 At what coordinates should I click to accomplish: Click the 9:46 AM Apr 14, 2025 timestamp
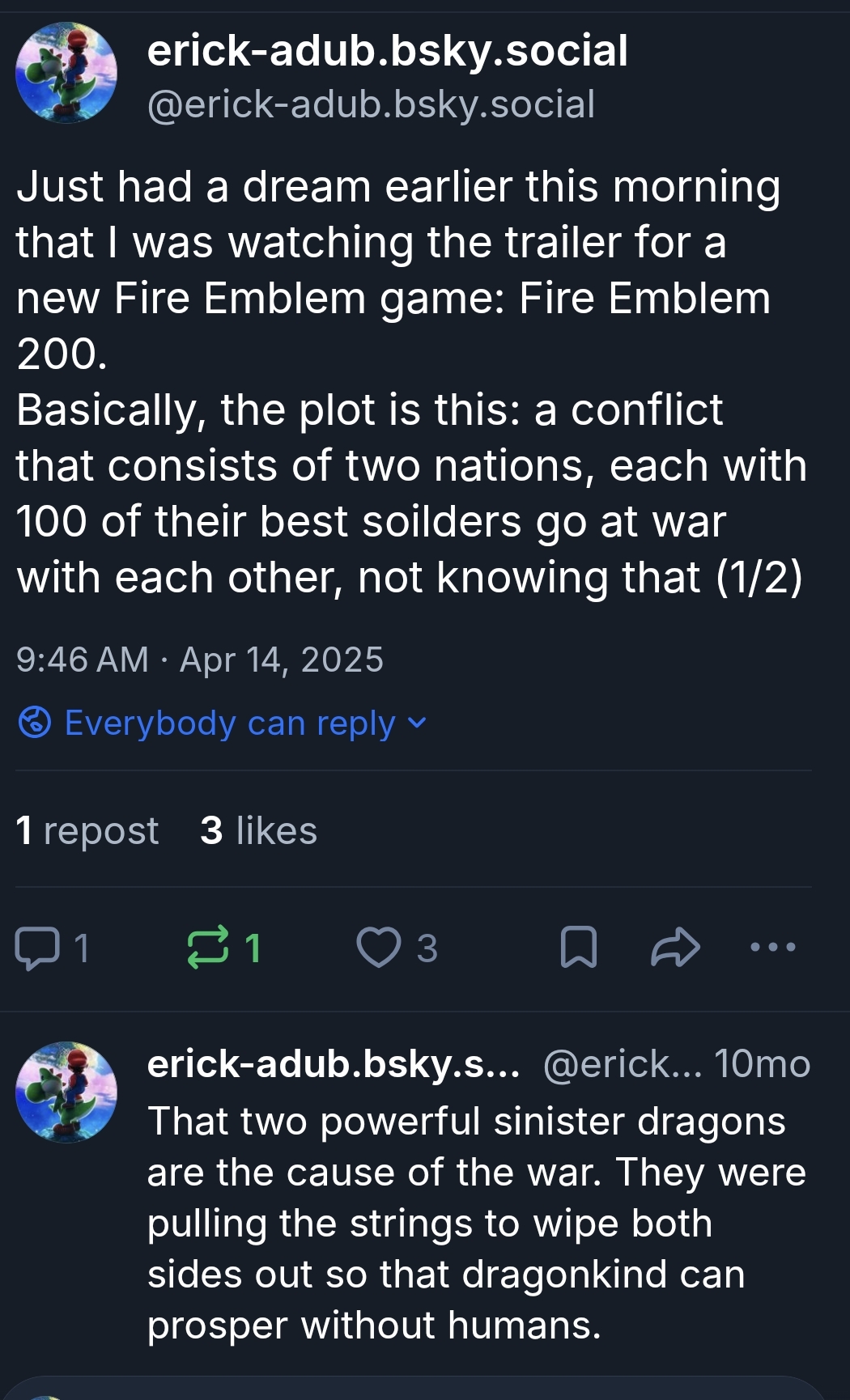[199, 660]
